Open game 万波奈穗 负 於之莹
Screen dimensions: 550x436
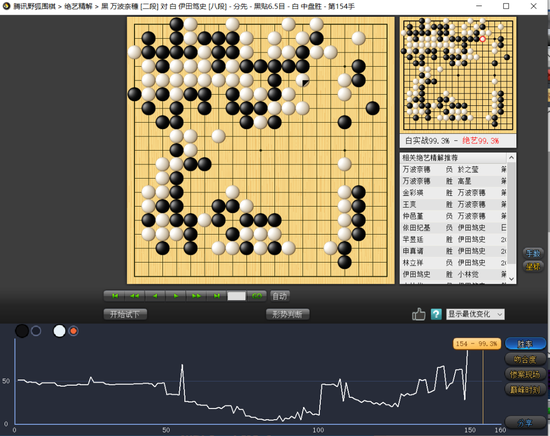454,169
